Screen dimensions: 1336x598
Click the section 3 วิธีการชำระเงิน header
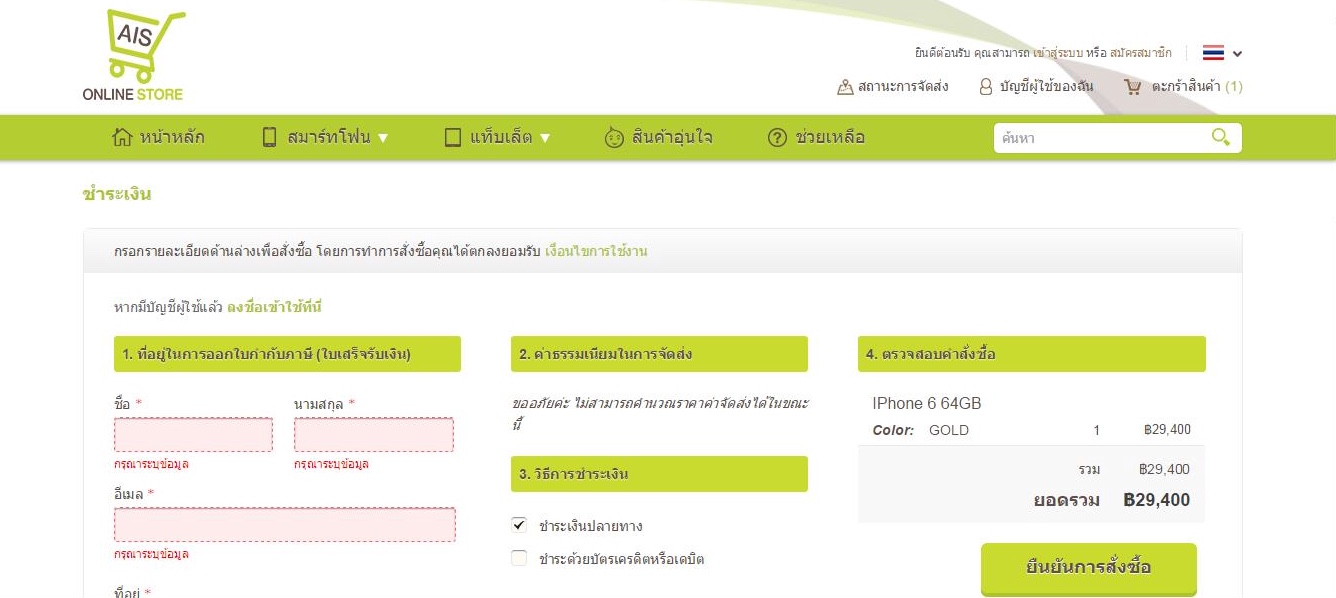(659, 474)
